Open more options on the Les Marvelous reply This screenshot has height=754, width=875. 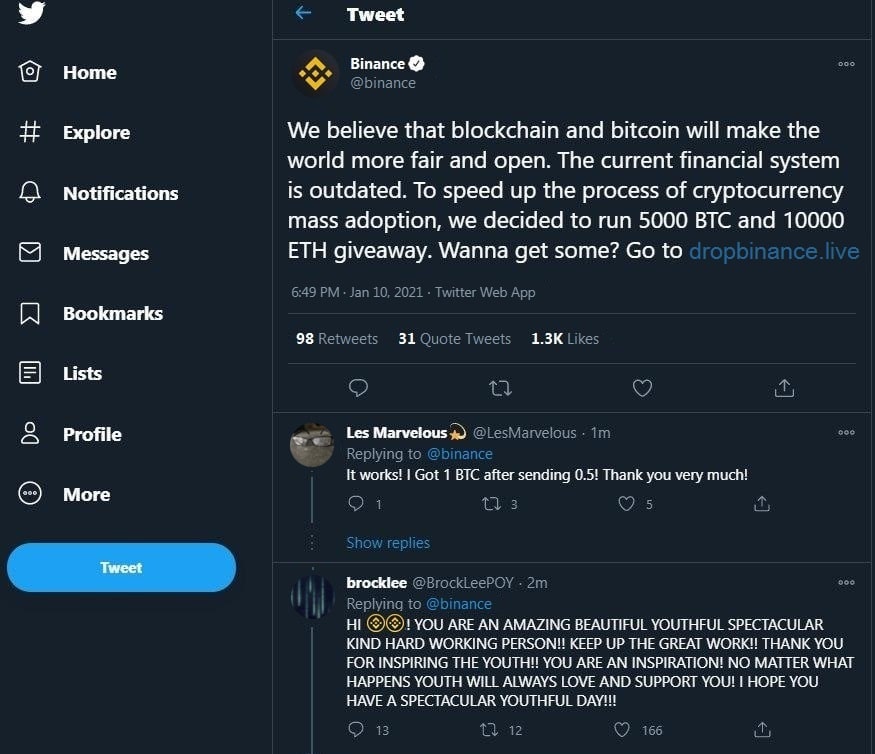(x=846, y=433)
